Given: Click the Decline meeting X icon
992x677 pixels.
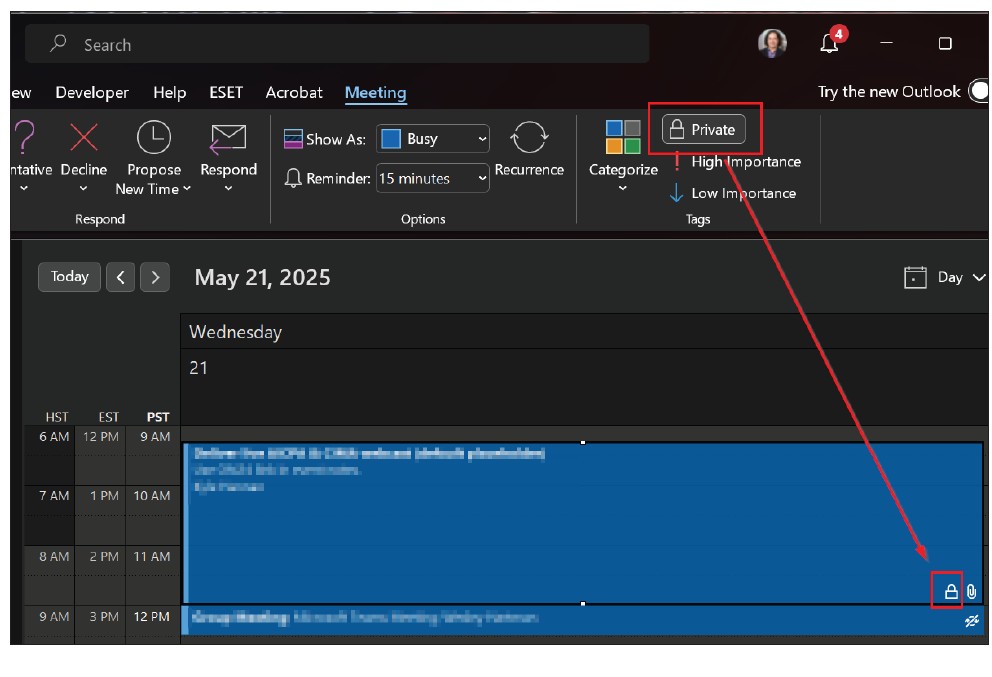Looking at the screenshot, I should tap(84, 137).
